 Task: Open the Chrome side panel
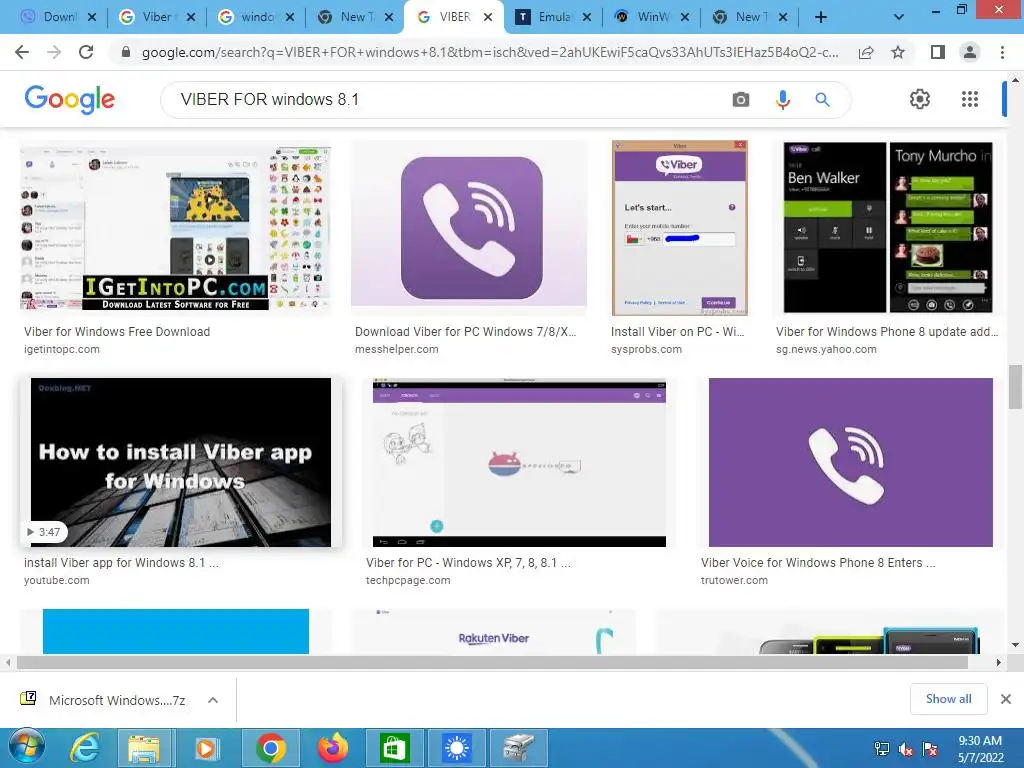(x=938, y=52)
